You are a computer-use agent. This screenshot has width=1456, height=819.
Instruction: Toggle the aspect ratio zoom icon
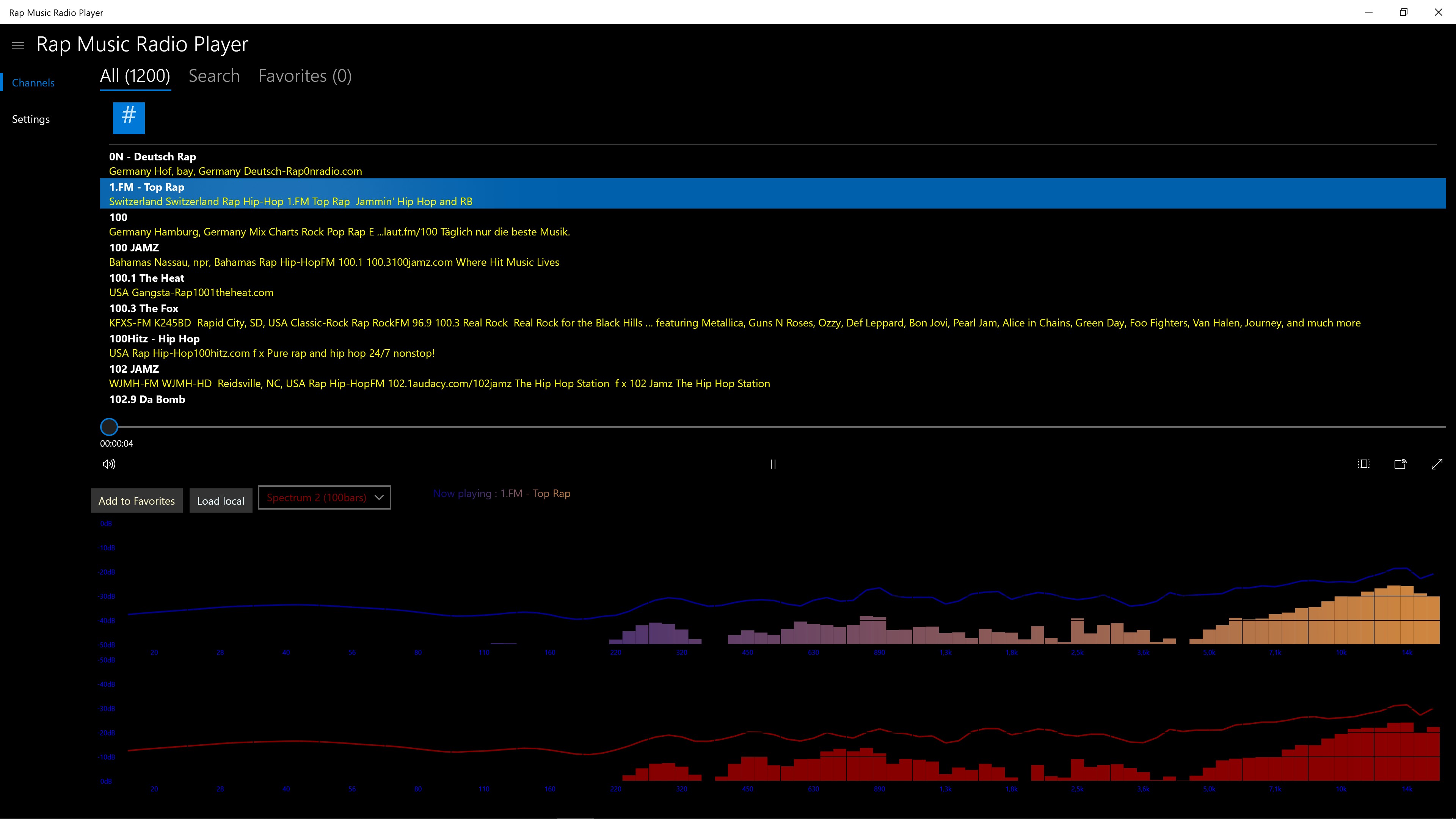pyautogui.click(x=1364, y=464)
